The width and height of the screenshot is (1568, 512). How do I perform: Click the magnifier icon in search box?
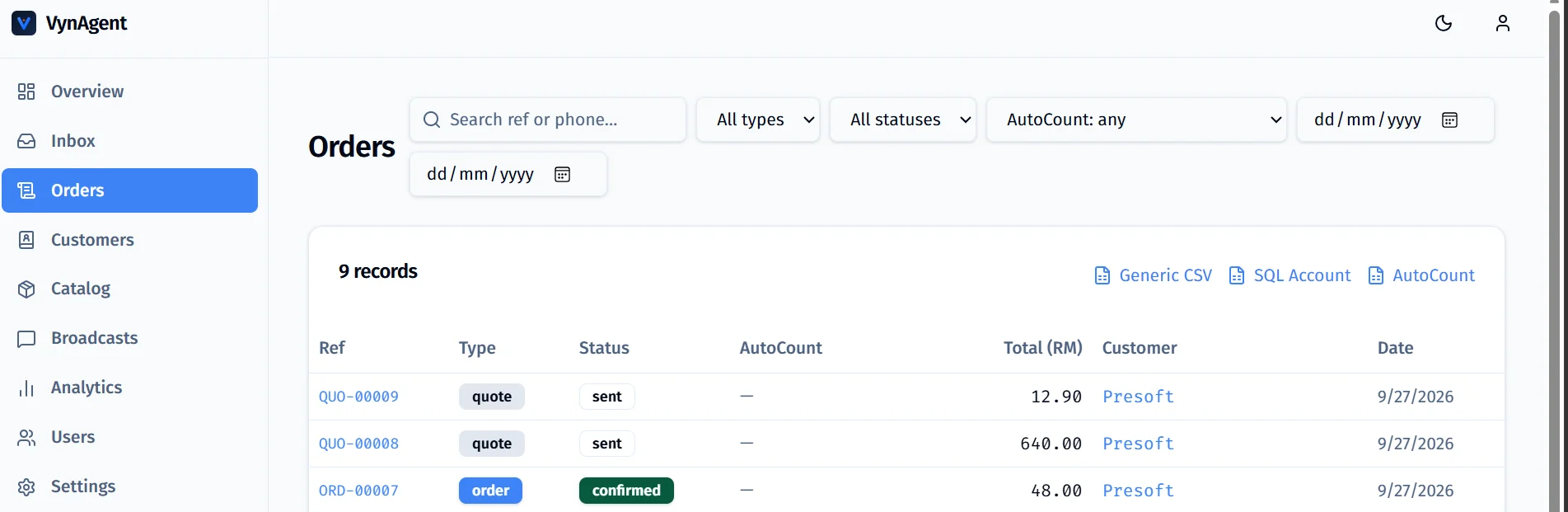(x=432, y=120)
